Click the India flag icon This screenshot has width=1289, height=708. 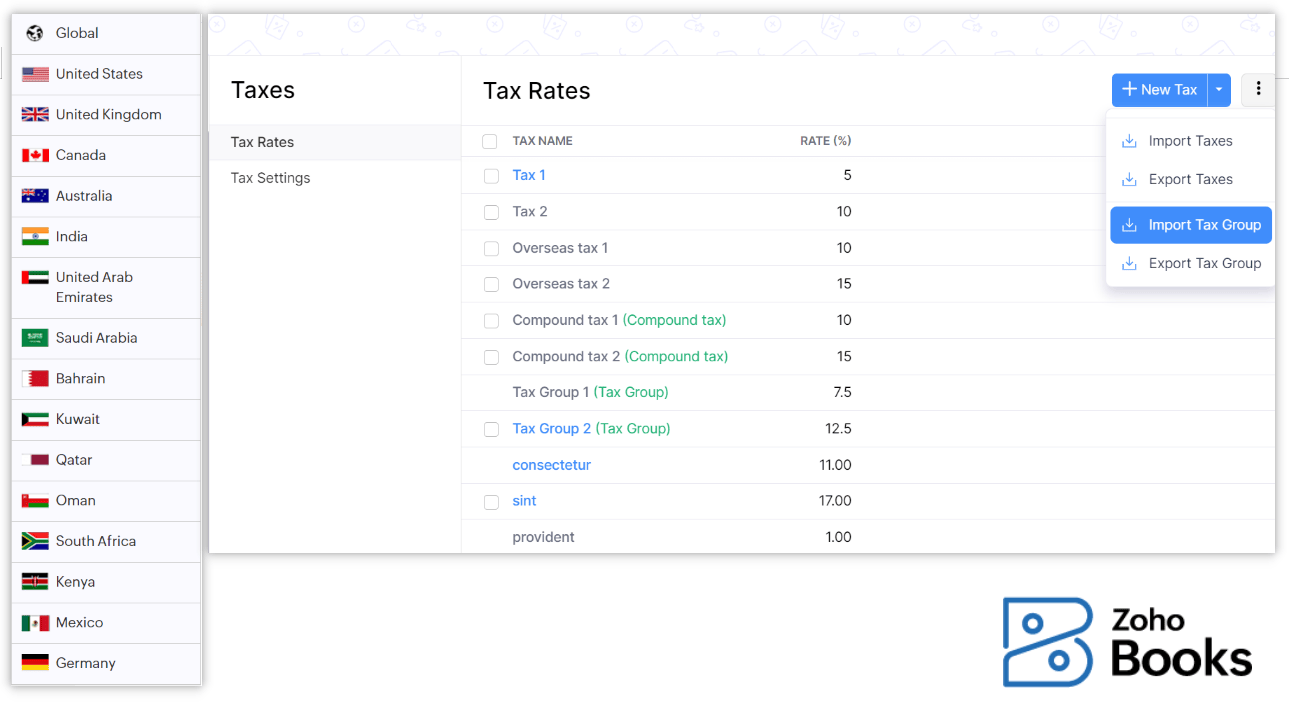pos(35,237)
